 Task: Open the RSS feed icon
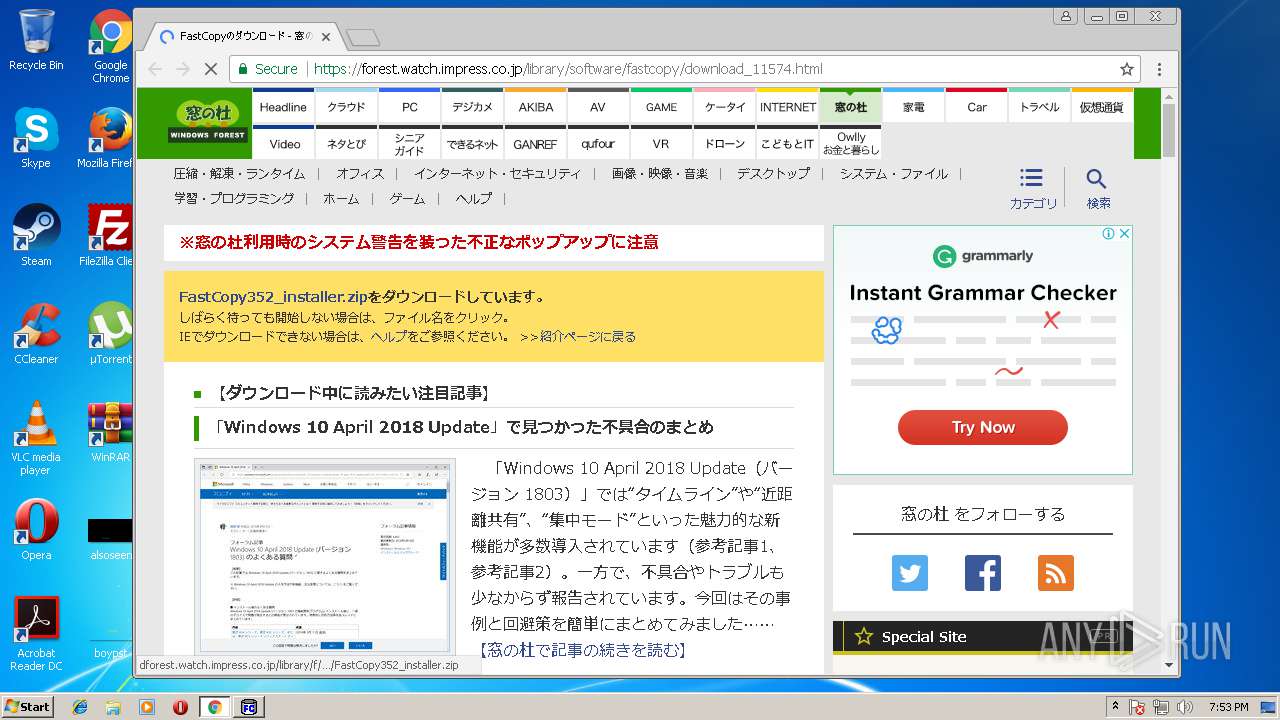point(1056,573)
